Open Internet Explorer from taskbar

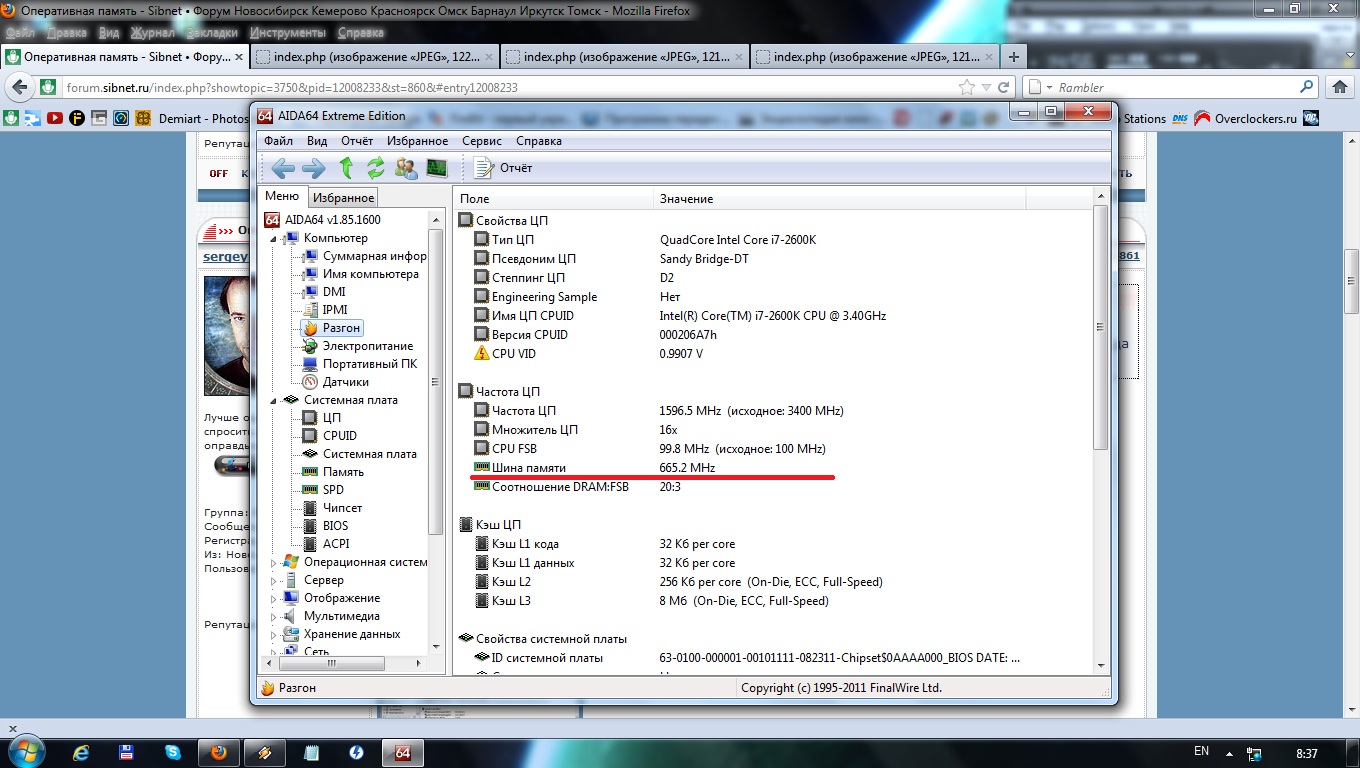[x=81, y=752]
